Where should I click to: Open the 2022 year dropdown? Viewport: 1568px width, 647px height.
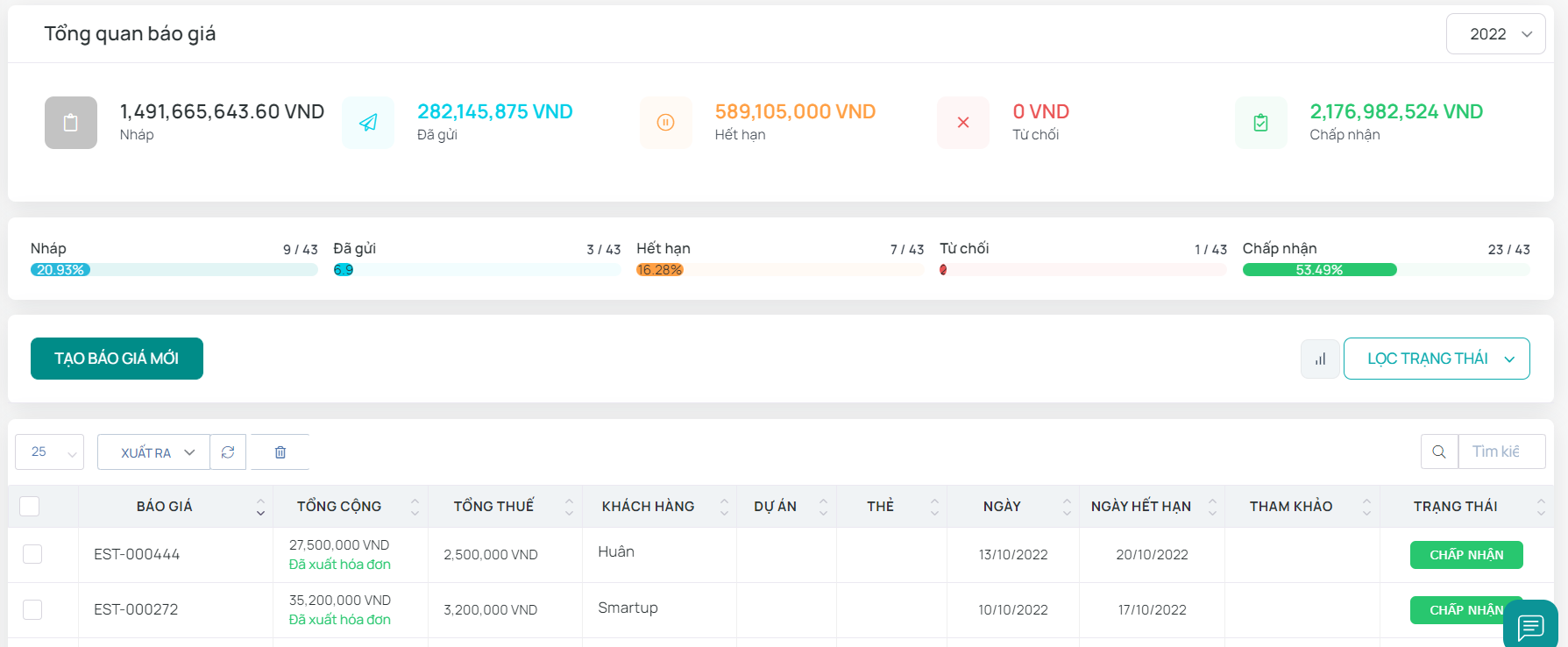(1495, 34)
